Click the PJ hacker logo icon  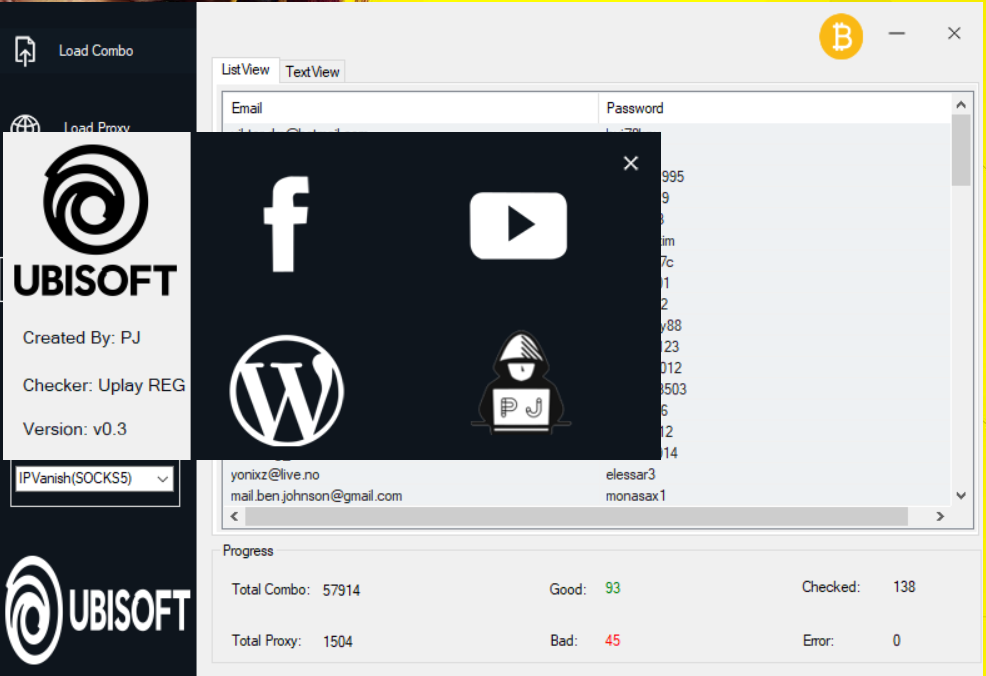pyautogui.click(x=521, y=382)
